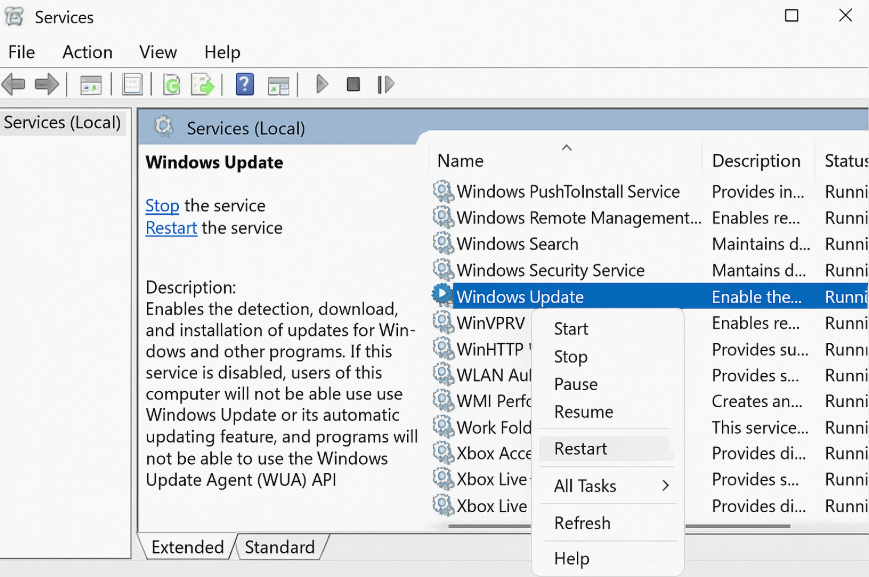Open the blue Help question mark icon
869x577 pixels.
click(244, 85)
